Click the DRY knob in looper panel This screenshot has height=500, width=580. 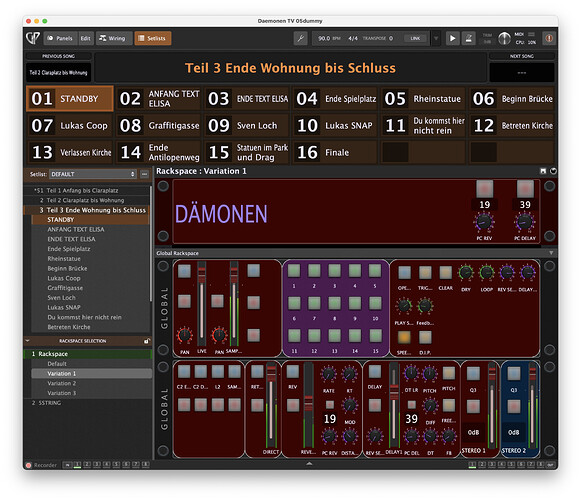click(x=466, y=273)
